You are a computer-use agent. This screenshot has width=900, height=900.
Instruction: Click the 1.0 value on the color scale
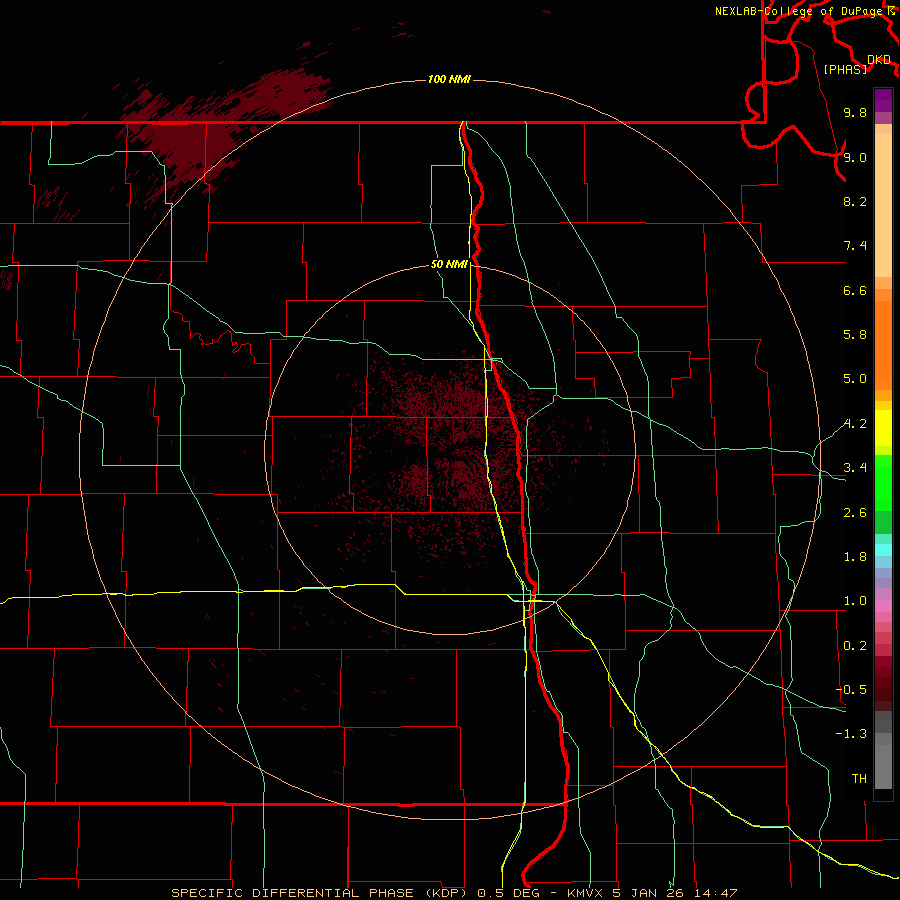(x=855, y=601)
